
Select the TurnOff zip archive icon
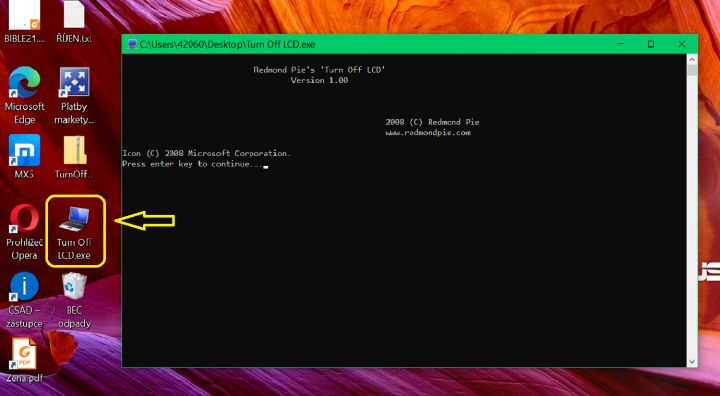click(74, 157)
